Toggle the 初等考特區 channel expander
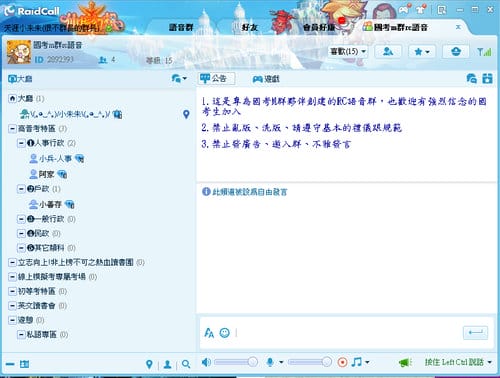500x378 pixels. [x=12, y=291]
